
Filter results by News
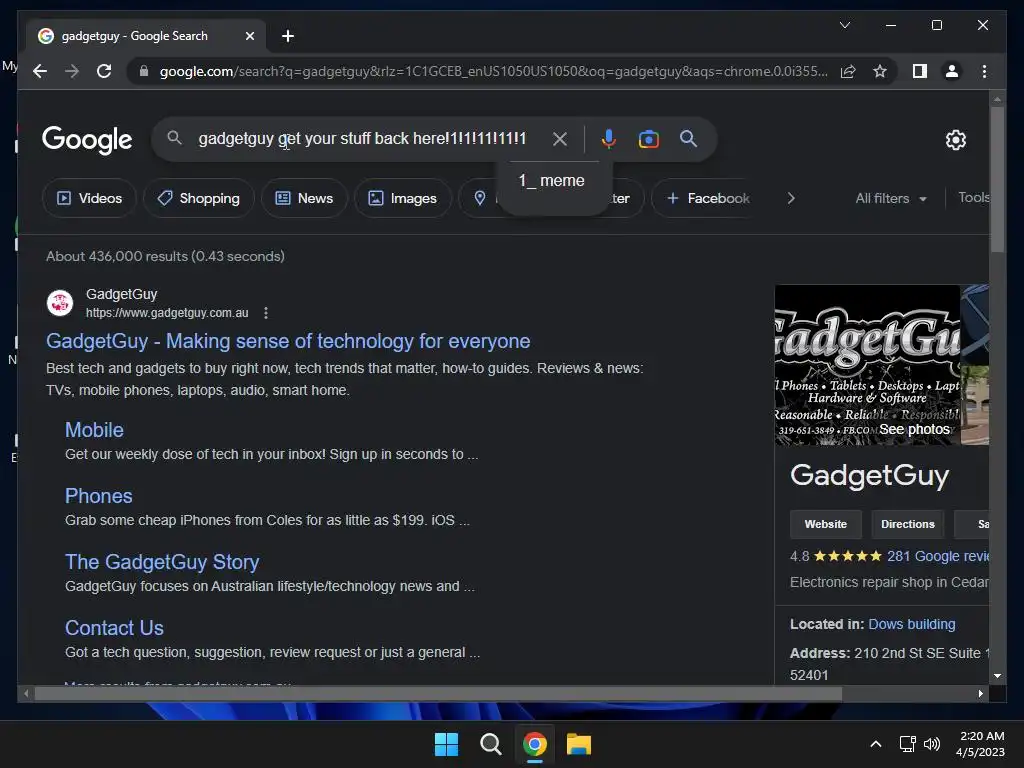tap(304, 198)
